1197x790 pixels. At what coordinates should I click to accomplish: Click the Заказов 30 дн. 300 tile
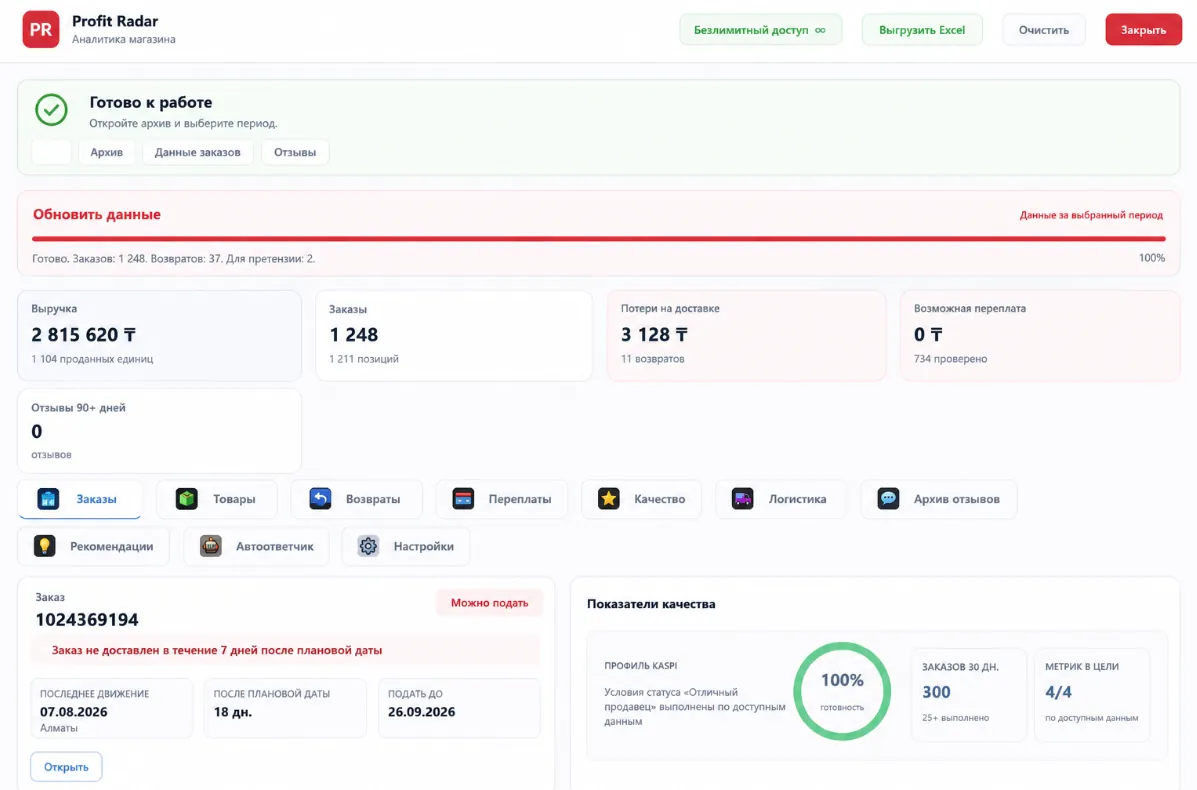point(968,694)
